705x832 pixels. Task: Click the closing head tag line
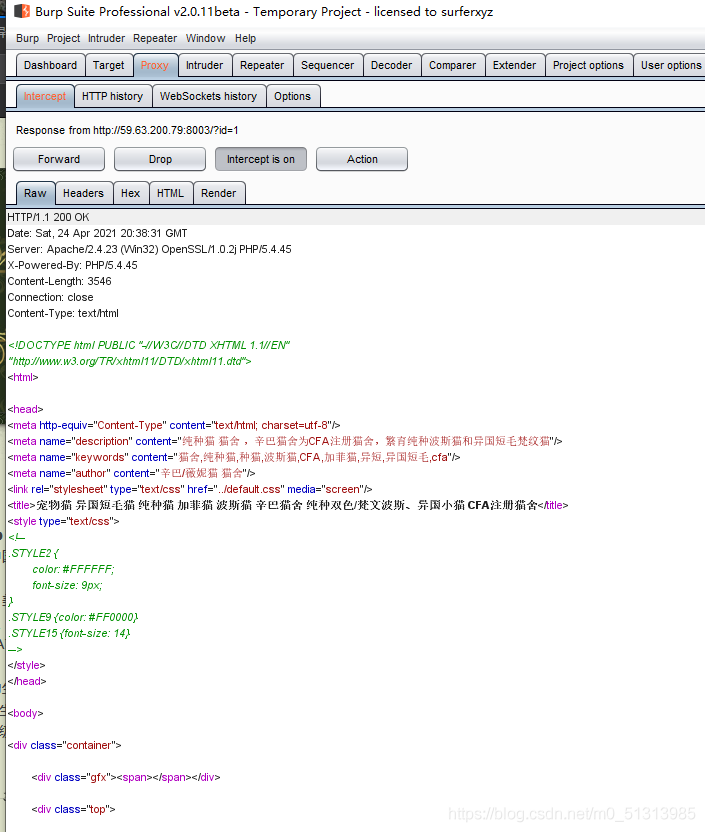pos(27,681)
